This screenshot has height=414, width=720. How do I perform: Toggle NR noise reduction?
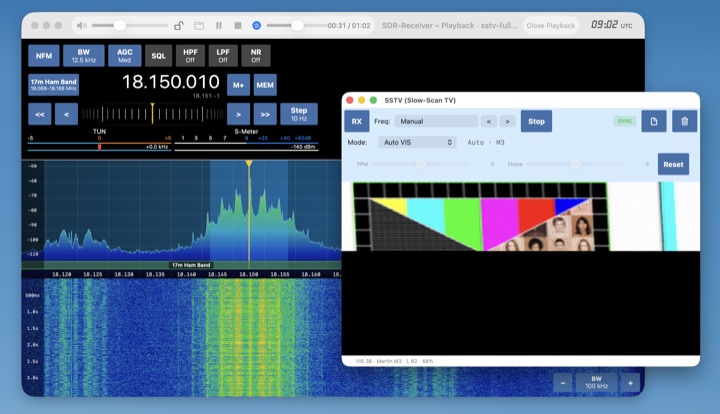point(256,56)
